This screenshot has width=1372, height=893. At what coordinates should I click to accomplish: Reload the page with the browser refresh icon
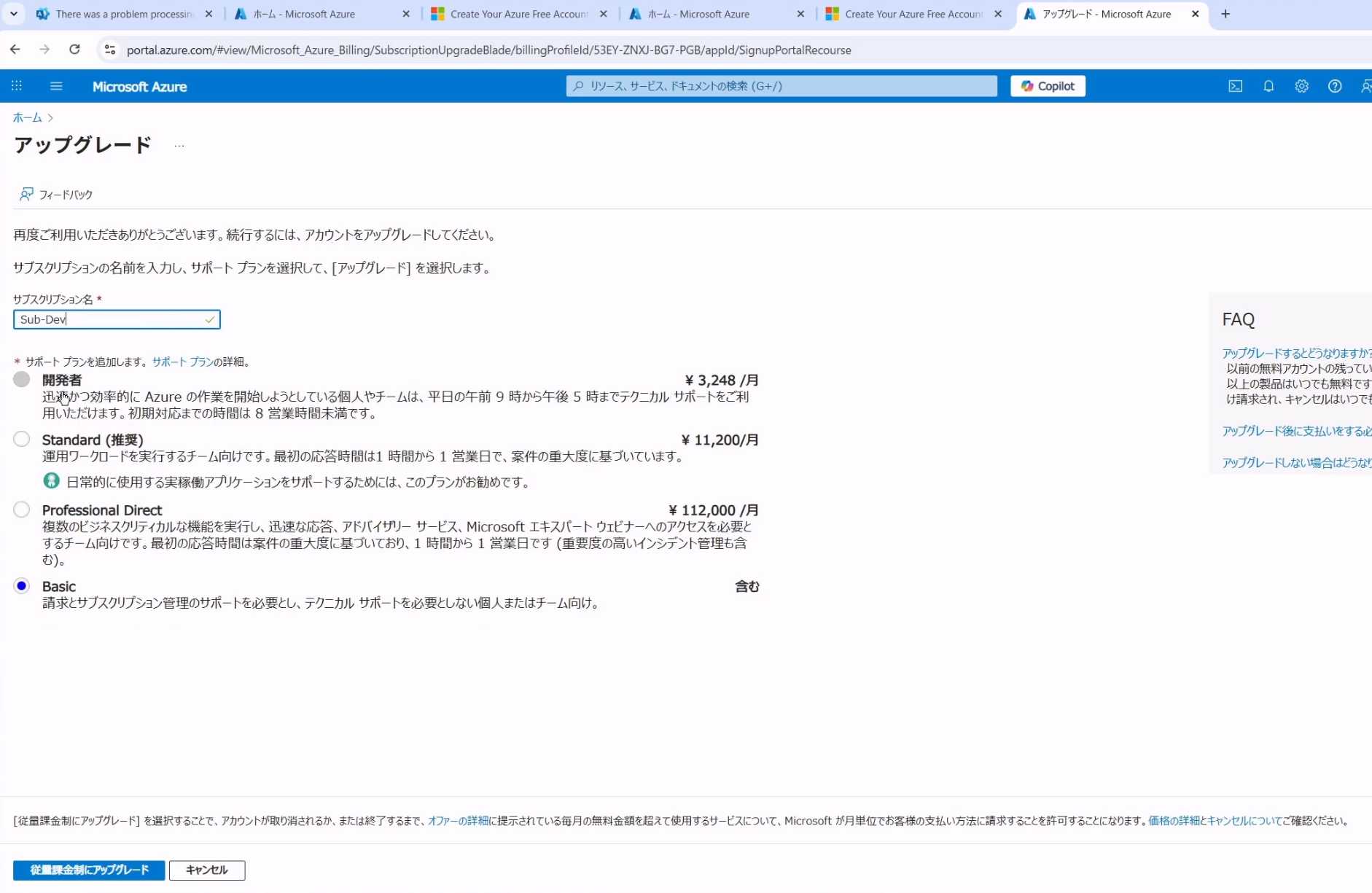74,50
